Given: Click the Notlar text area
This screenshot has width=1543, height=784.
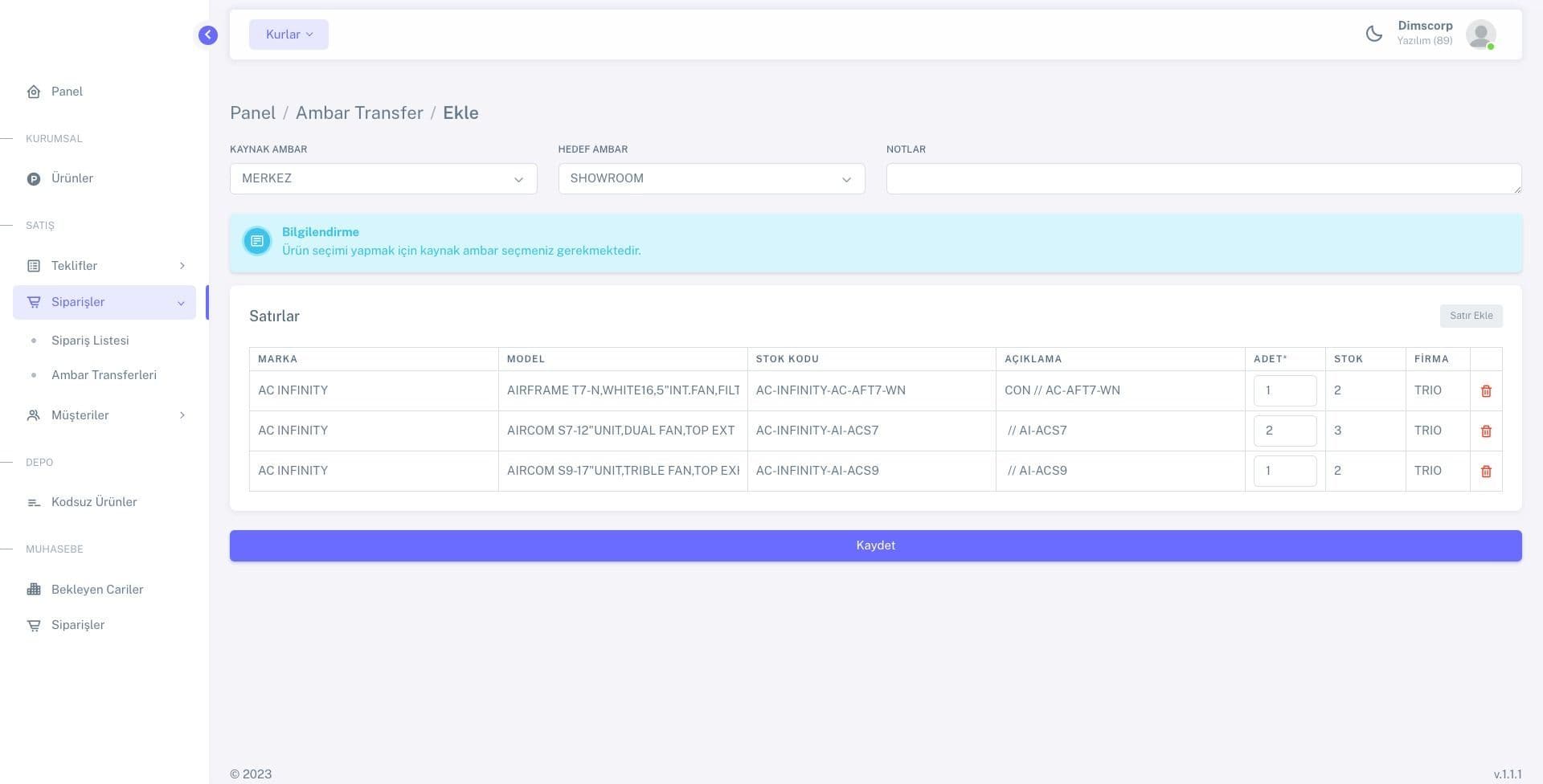Looking at the screenshot, I should (x=1203, y=178).
